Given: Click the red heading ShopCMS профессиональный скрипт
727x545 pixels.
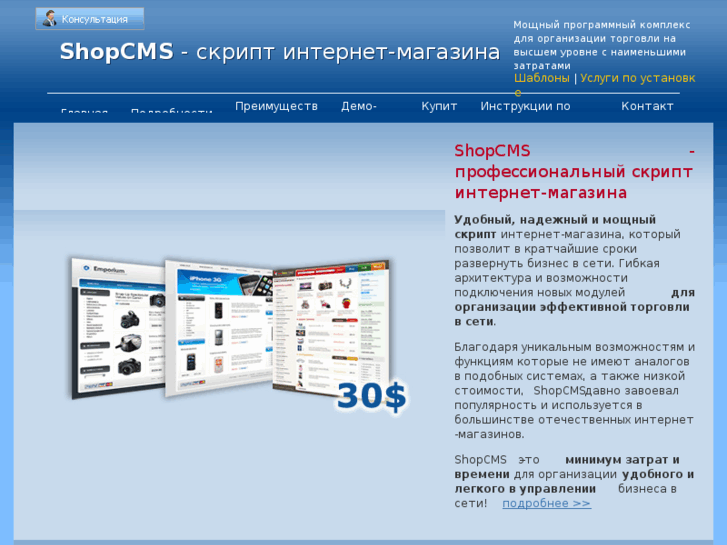Looking at the screenshot, I should pos(574,172).
